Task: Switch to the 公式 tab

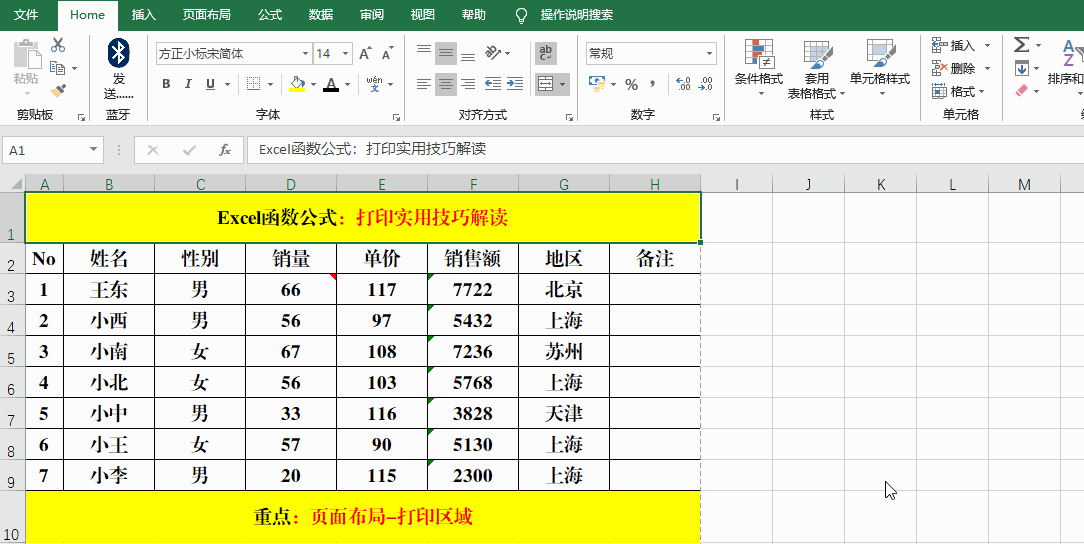Action: pos(270,15)
